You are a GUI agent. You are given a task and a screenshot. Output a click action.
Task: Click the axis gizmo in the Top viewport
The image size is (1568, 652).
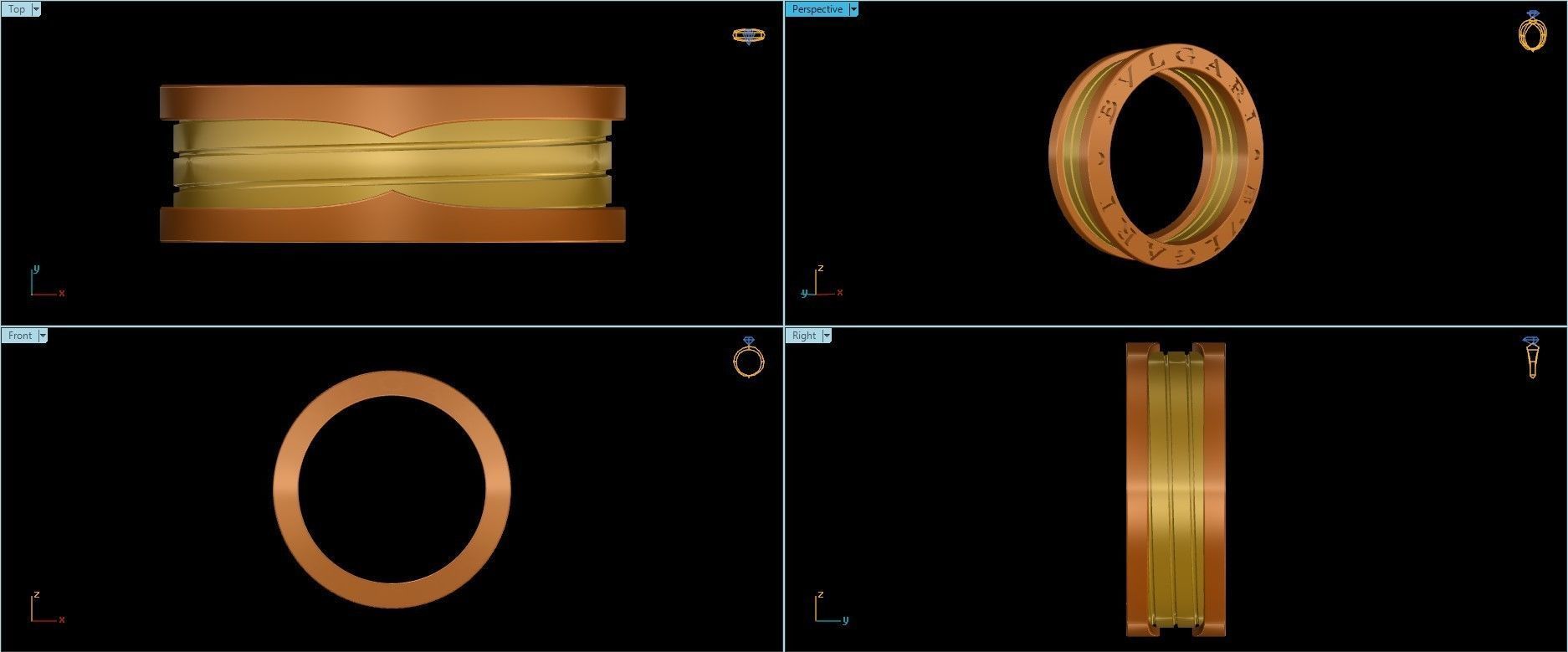48,281
